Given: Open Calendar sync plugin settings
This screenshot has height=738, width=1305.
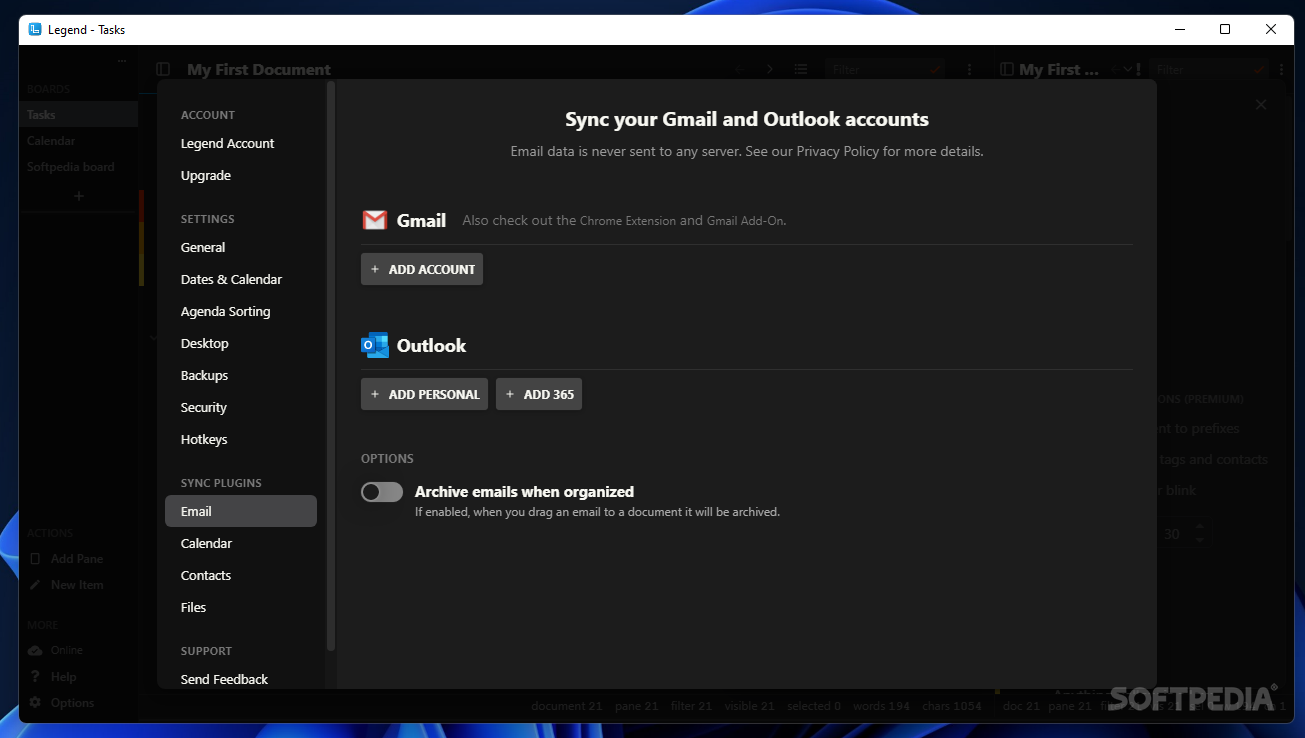Looking at the screenshot, I should 206,543.
